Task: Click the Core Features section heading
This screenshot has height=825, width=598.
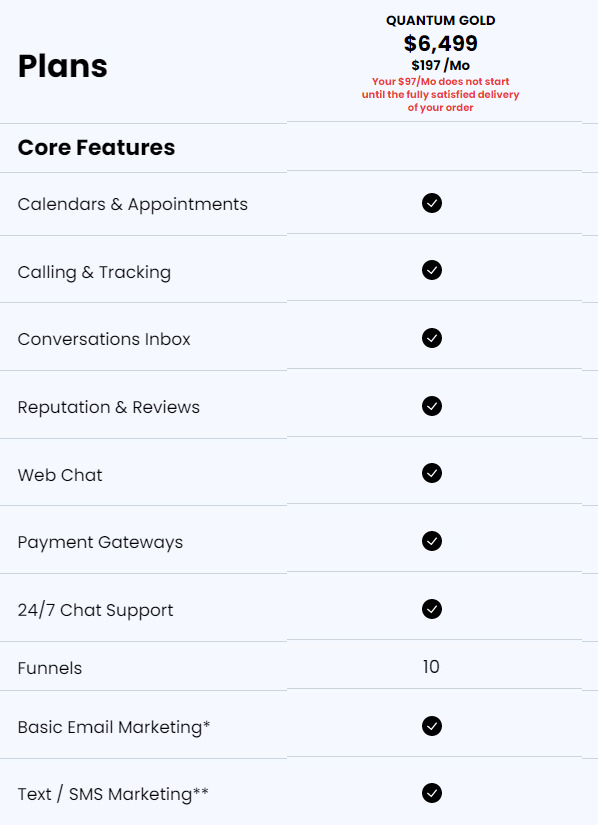Action: (x=96, y=147)
